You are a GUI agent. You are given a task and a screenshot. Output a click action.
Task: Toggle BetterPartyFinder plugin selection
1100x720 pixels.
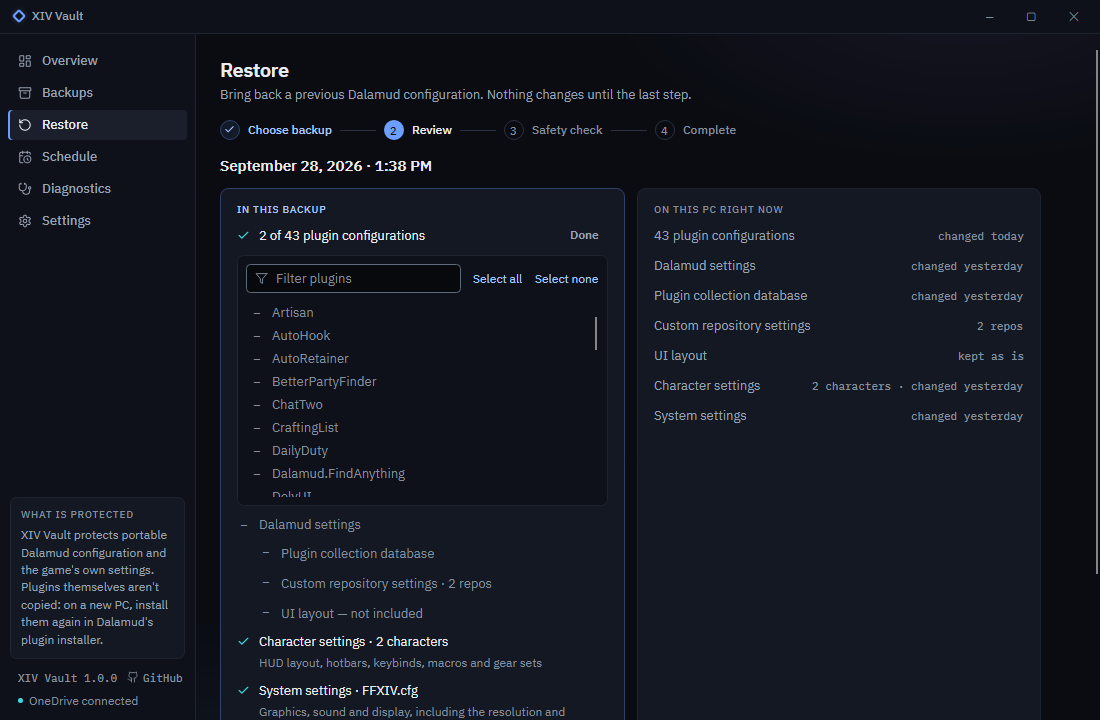(257, 382)
